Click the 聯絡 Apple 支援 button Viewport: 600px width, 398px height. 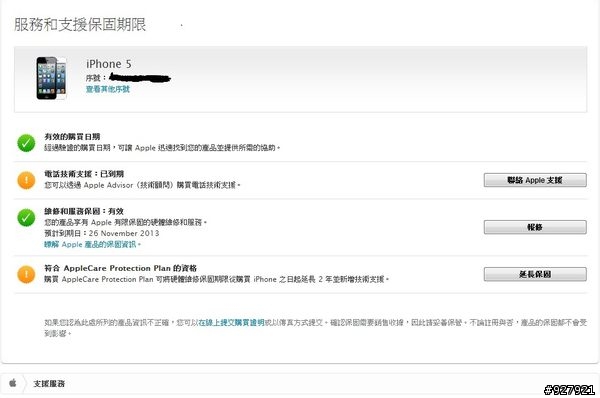[x=535, y=180]
